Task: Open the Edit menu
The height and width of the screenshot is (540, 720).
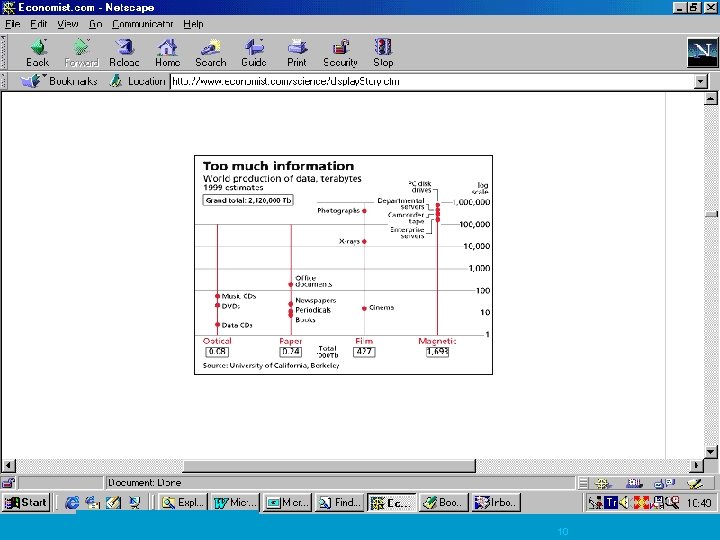Action: coord(39,24)
